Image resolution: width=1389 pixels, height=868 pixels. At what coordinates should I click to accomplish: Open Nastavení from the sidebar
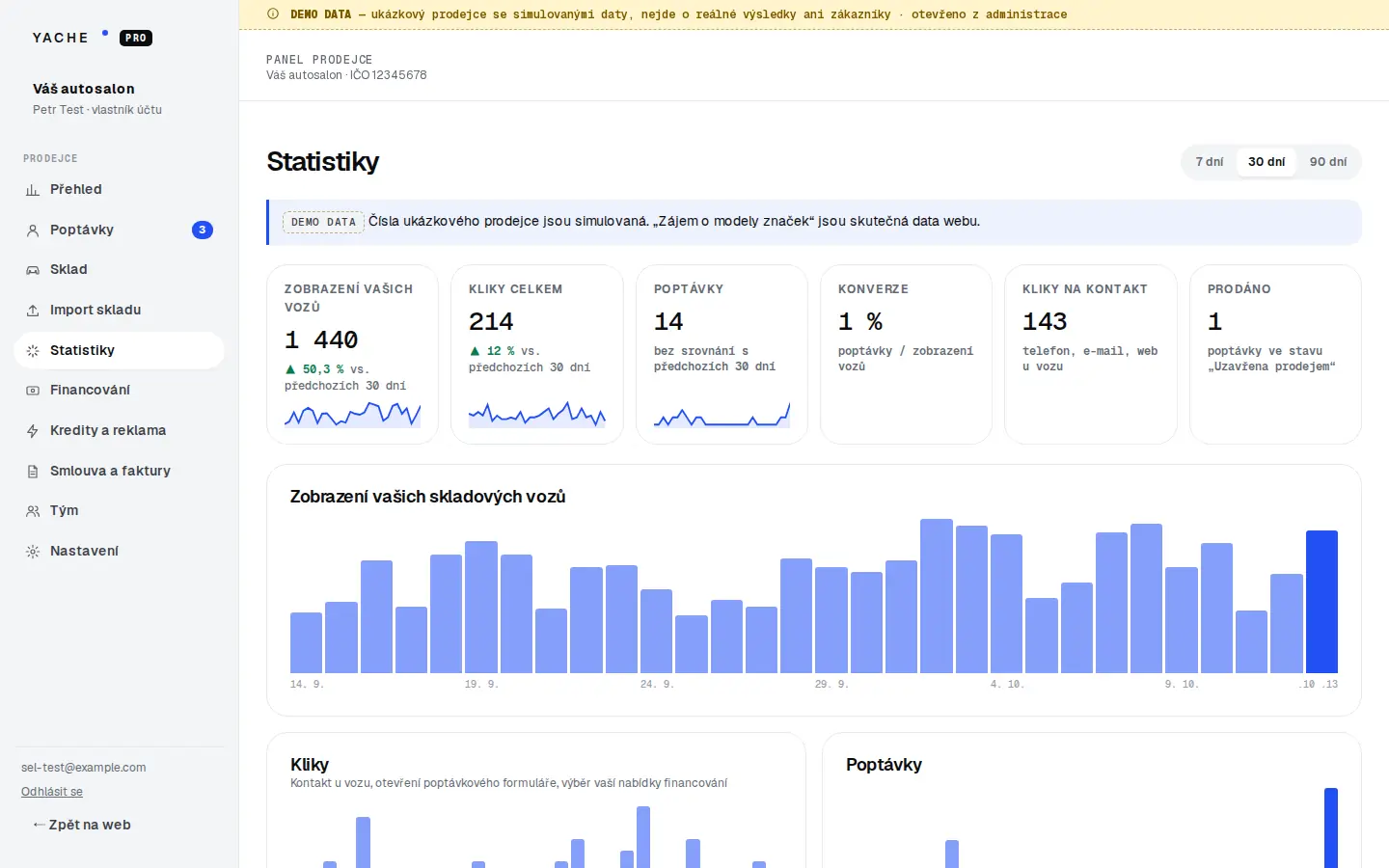click(x=119, y=552)
